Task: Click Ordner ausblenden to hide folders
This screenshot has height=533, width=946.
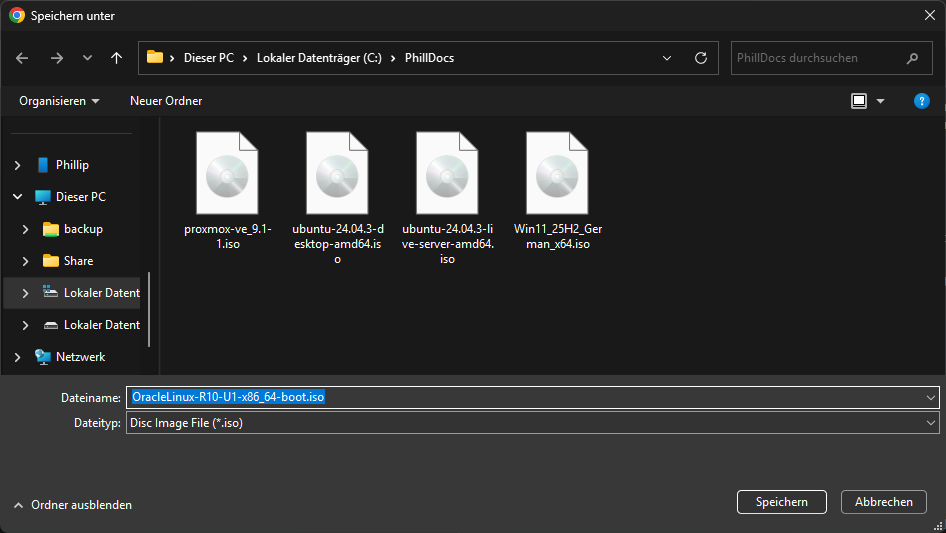Action: (73, 505)
